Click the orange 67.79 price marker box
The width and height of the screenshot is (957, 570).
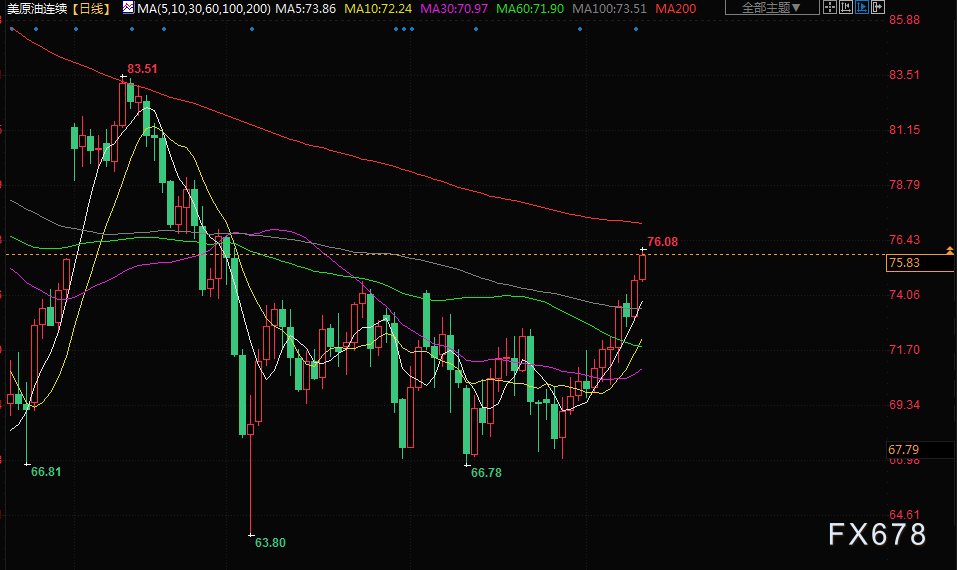[920, 450]
